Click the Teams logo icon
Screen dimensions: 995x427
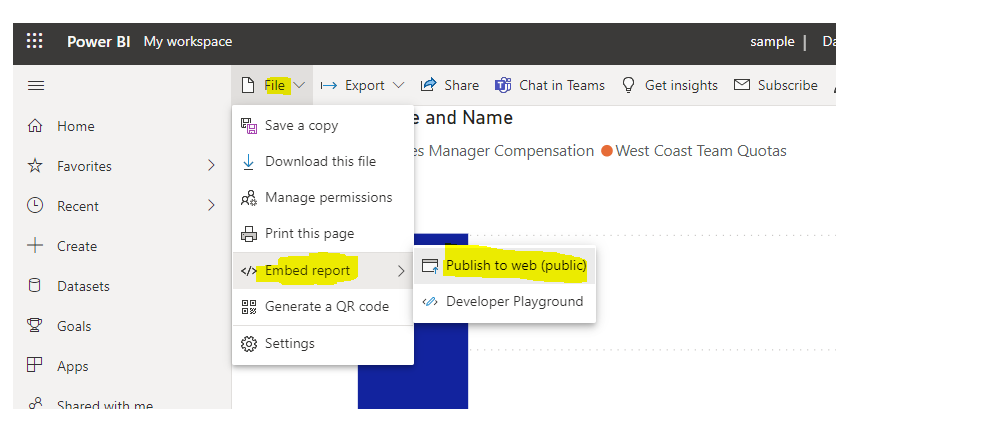click(x=503, y=85)
